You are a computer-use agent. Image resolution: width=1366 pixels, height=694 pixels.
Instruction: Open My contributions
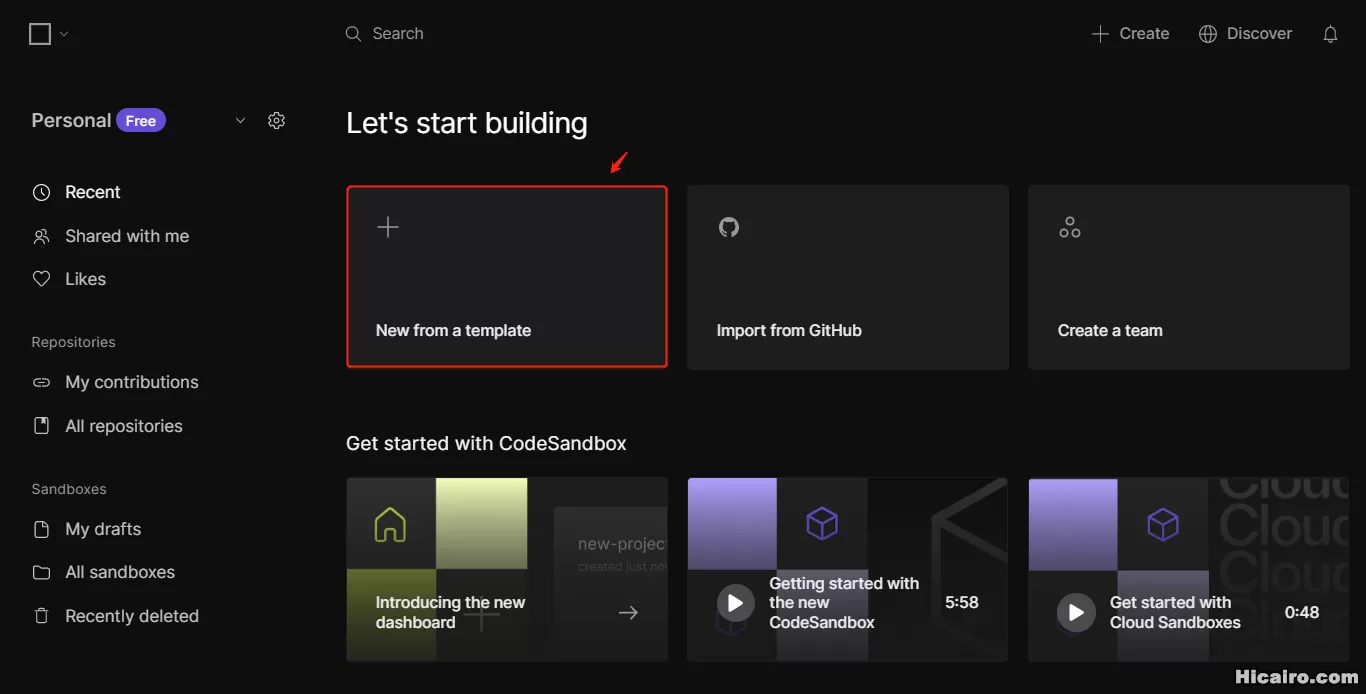coord(132,382)
